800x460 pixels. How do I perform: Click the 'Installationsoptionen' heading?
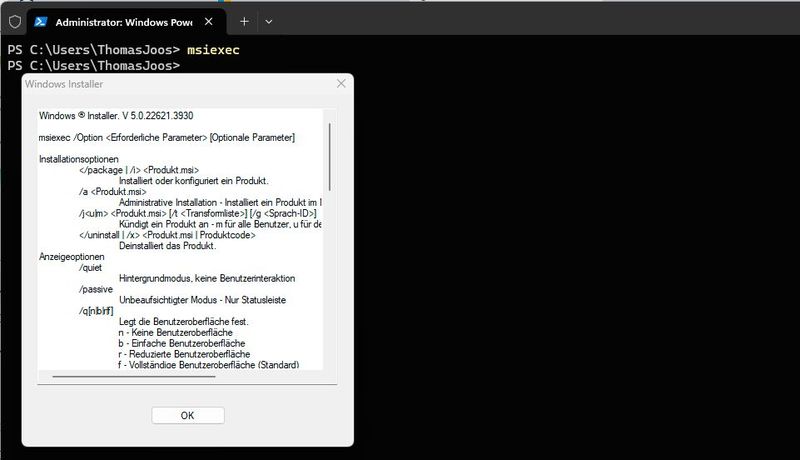coord(79,159)
